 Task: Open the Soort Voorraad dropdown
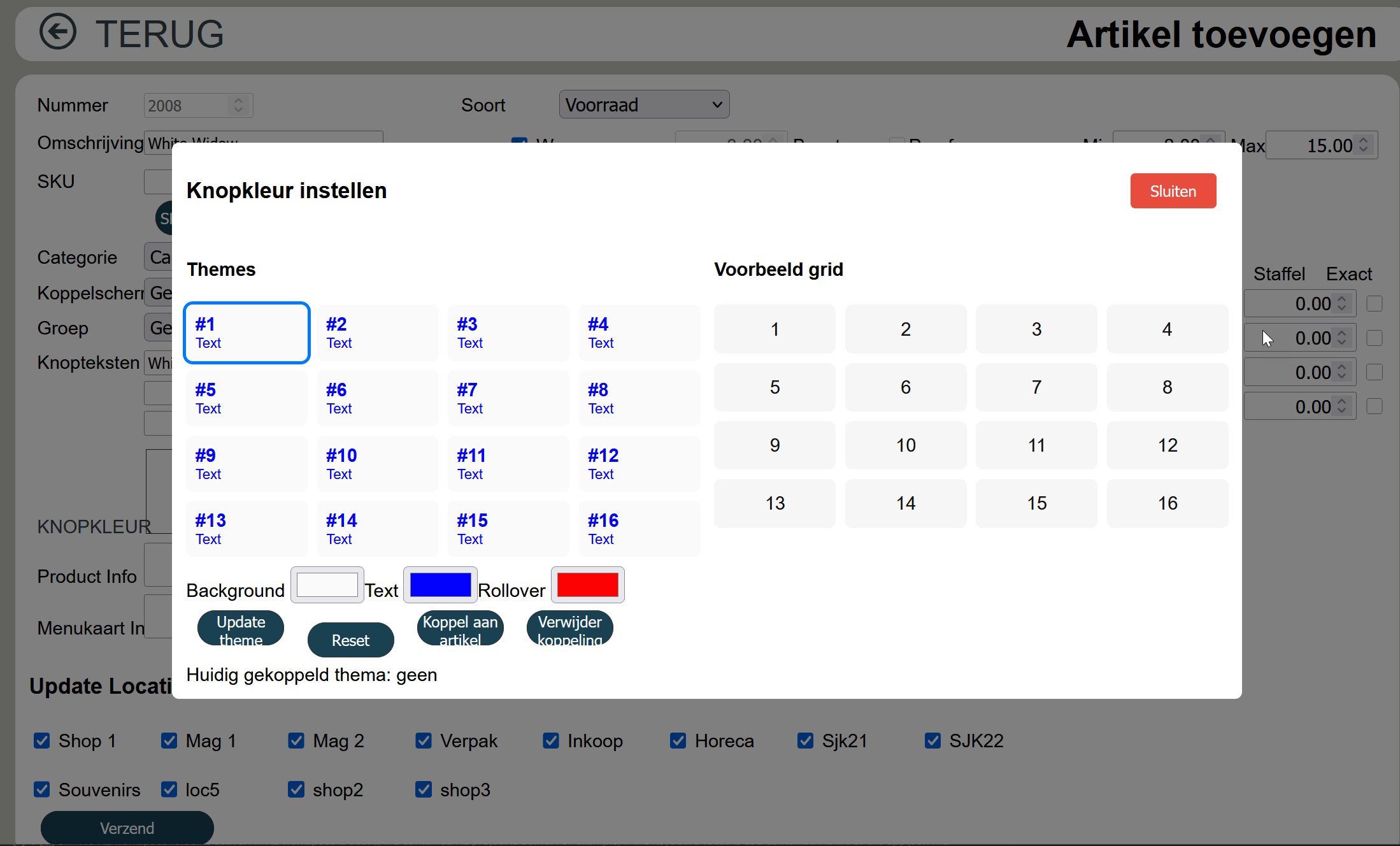pyautogui.click(x=644, y=104)
